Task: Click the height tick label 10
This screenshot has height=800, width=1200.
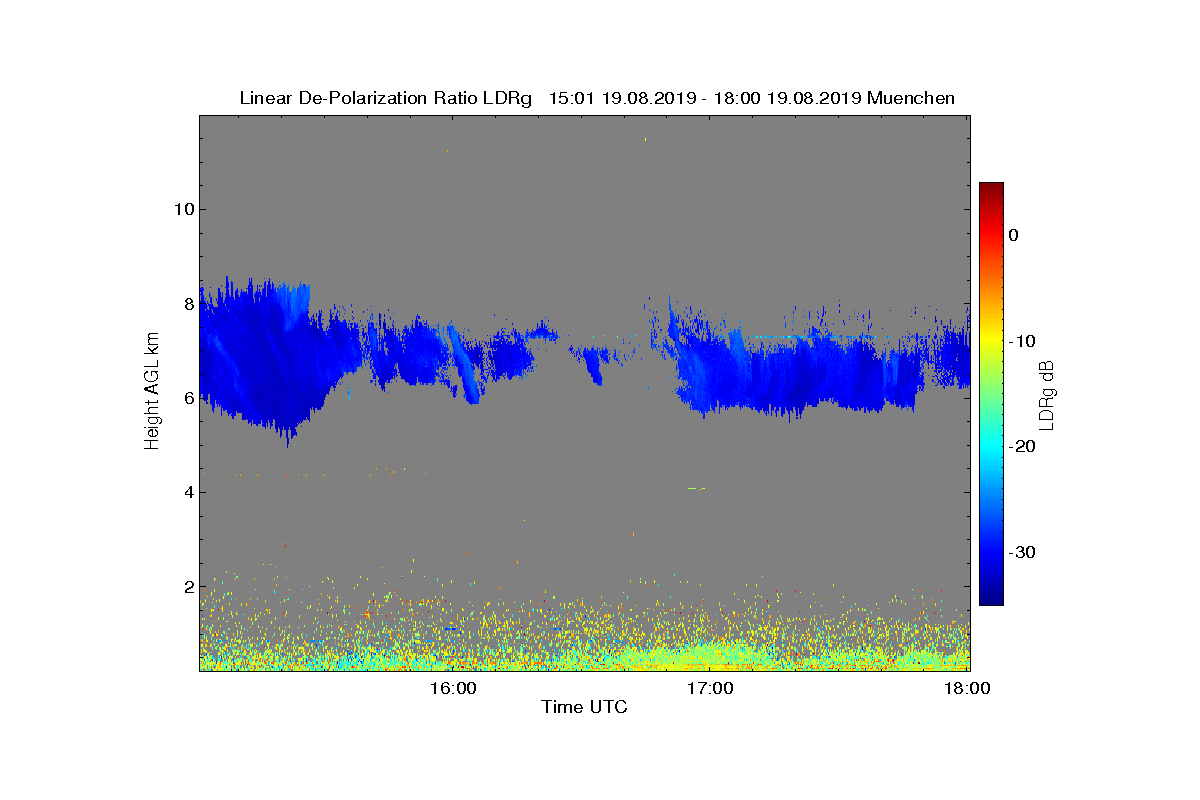Action: pos(183,209)
